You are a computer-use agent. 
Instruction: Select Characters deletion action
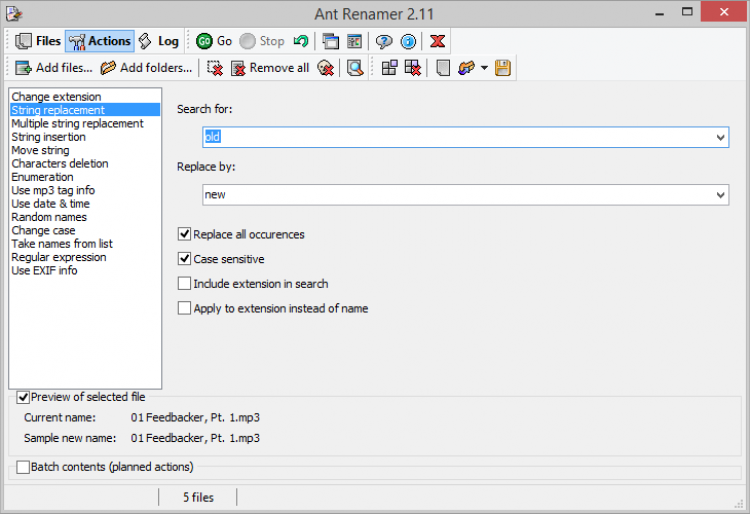pos(85,164)
